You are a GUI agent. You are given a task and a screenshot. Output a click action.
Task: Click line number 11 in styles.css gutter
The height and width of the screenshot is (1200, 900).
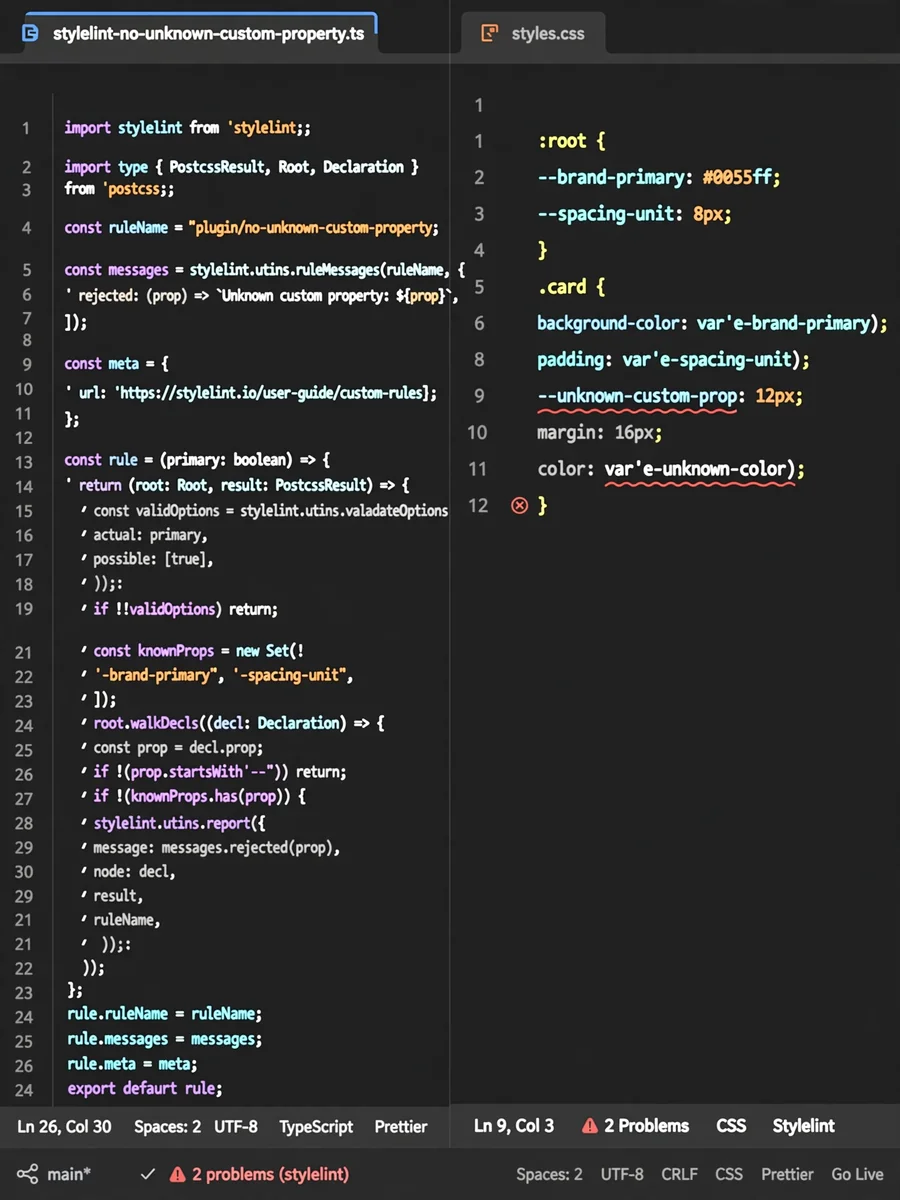pos(478,469)
